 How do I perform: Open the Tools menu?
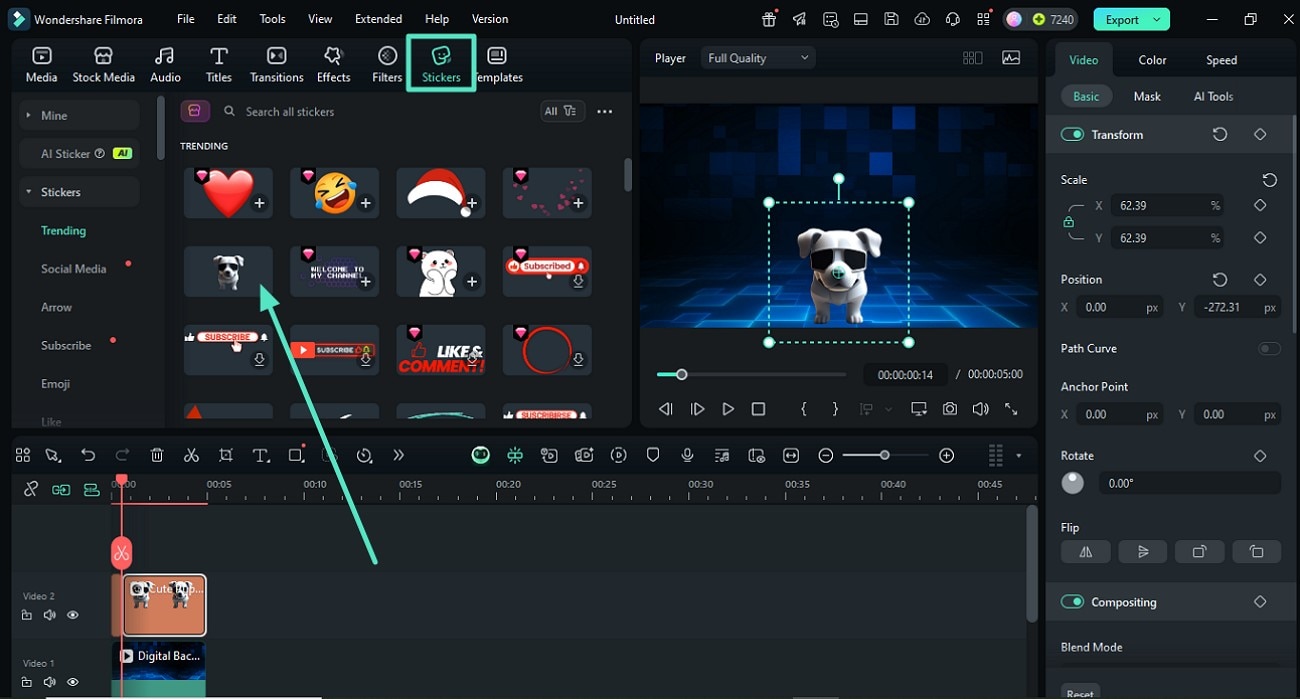pos(272,19)
